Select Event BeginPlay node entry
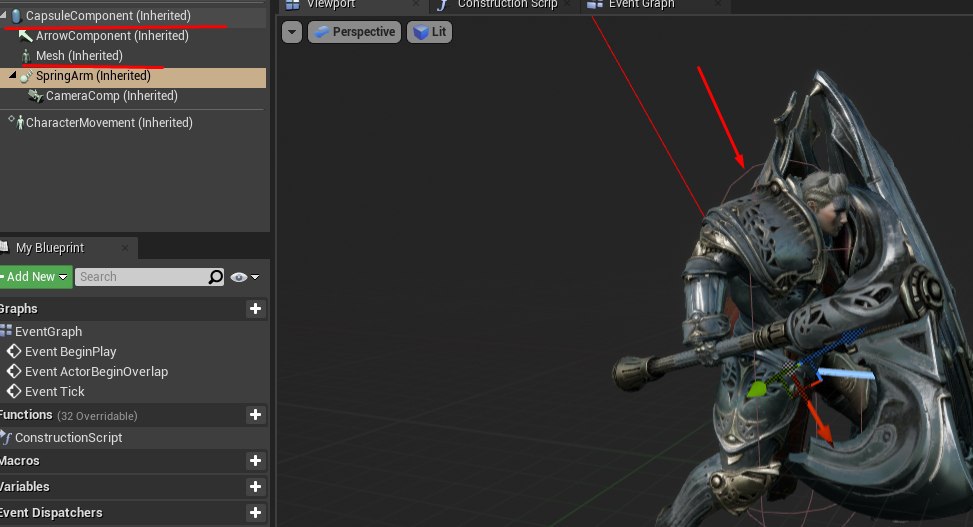The height and width of the screenshot is (527, 973). click(71, 351)
